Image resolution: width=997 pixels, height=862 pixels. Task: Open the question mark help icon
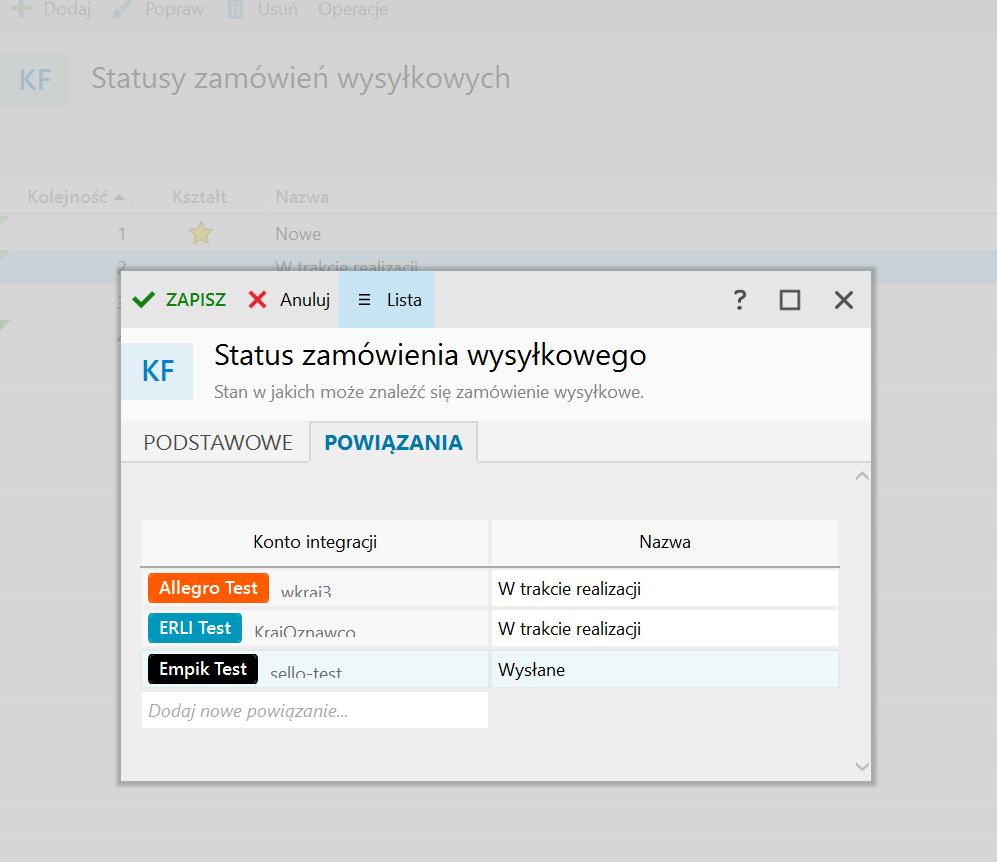739,300
